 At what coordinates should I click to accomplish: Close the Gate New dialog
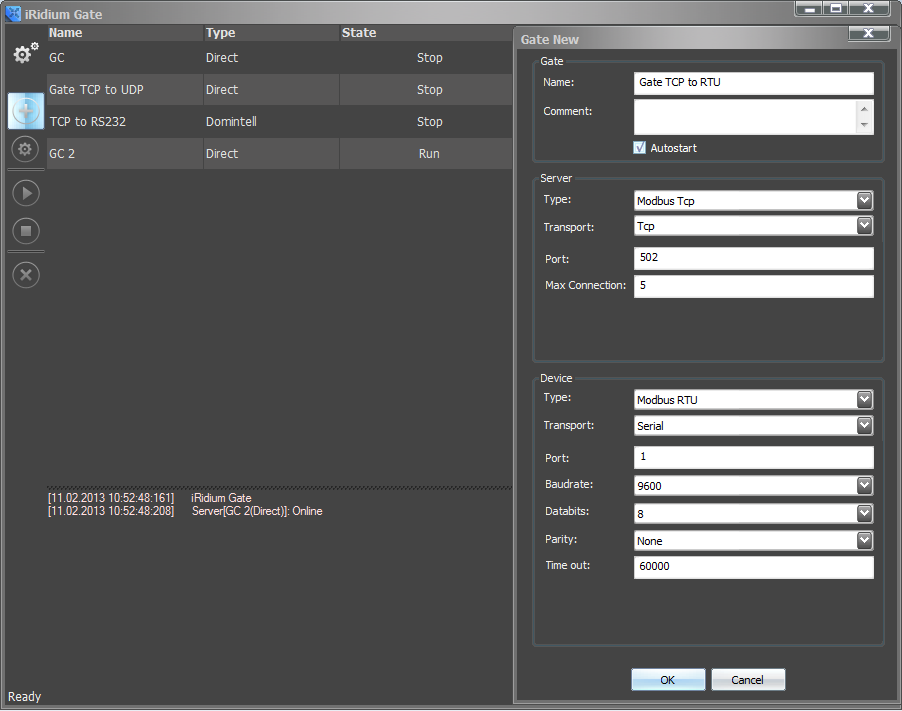pos(868,34)
